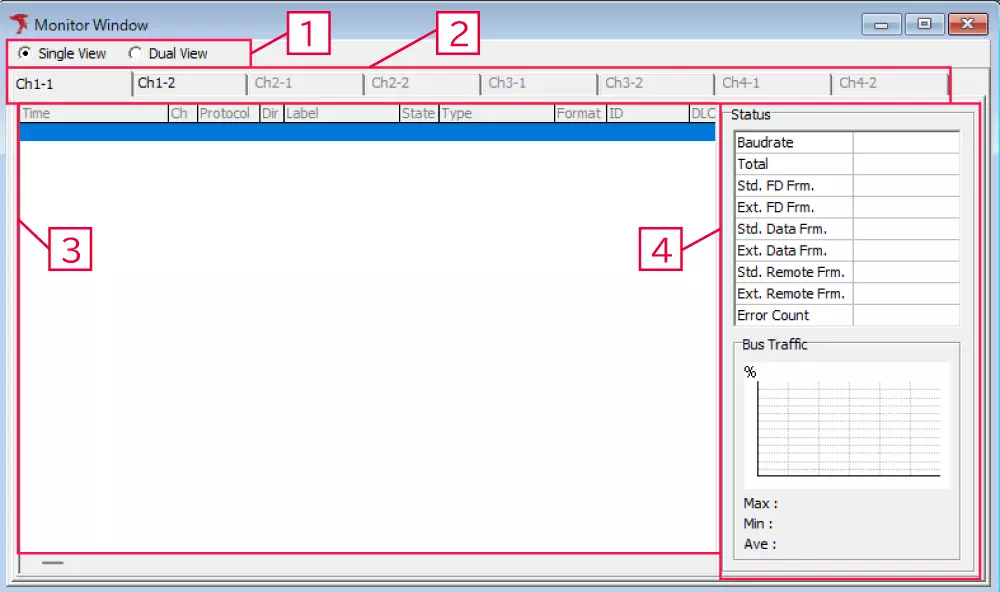Click the Baudrate value cell
This screenshot has width=1000, height=592.
(x=906, y=143)
